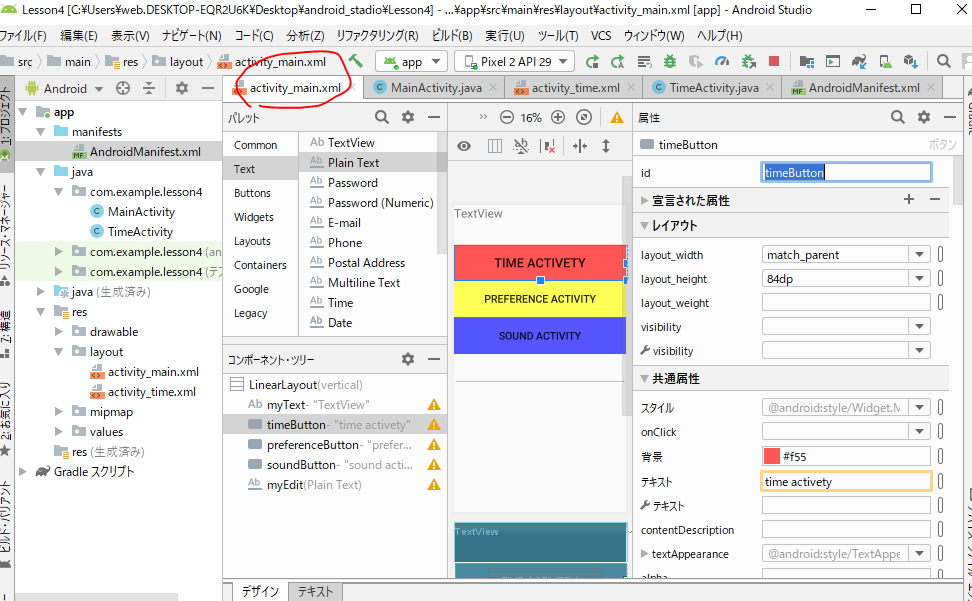The height and width of the screenshot is (601, 972).
Task: Open project panel settings gear
Action: 182,89
